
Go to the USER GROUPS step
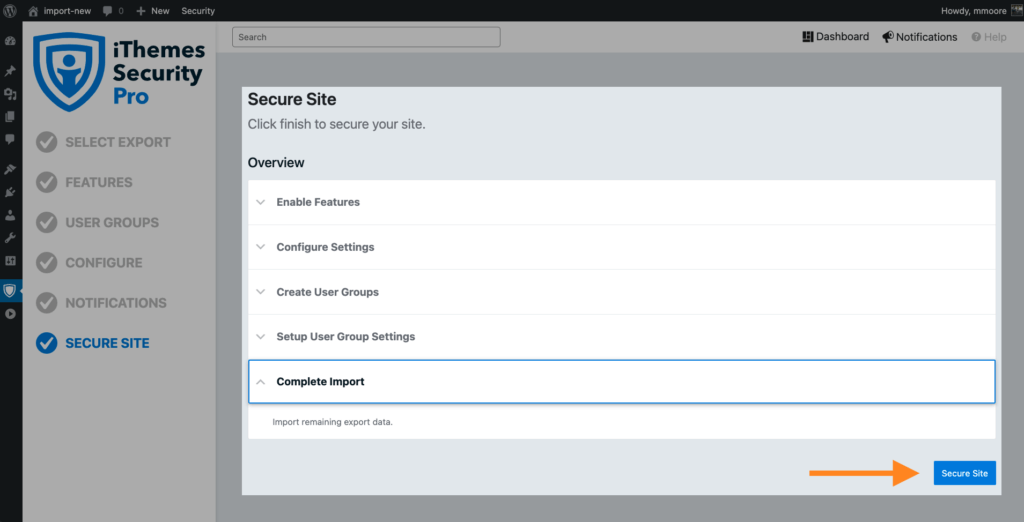(x=112, y=223)
